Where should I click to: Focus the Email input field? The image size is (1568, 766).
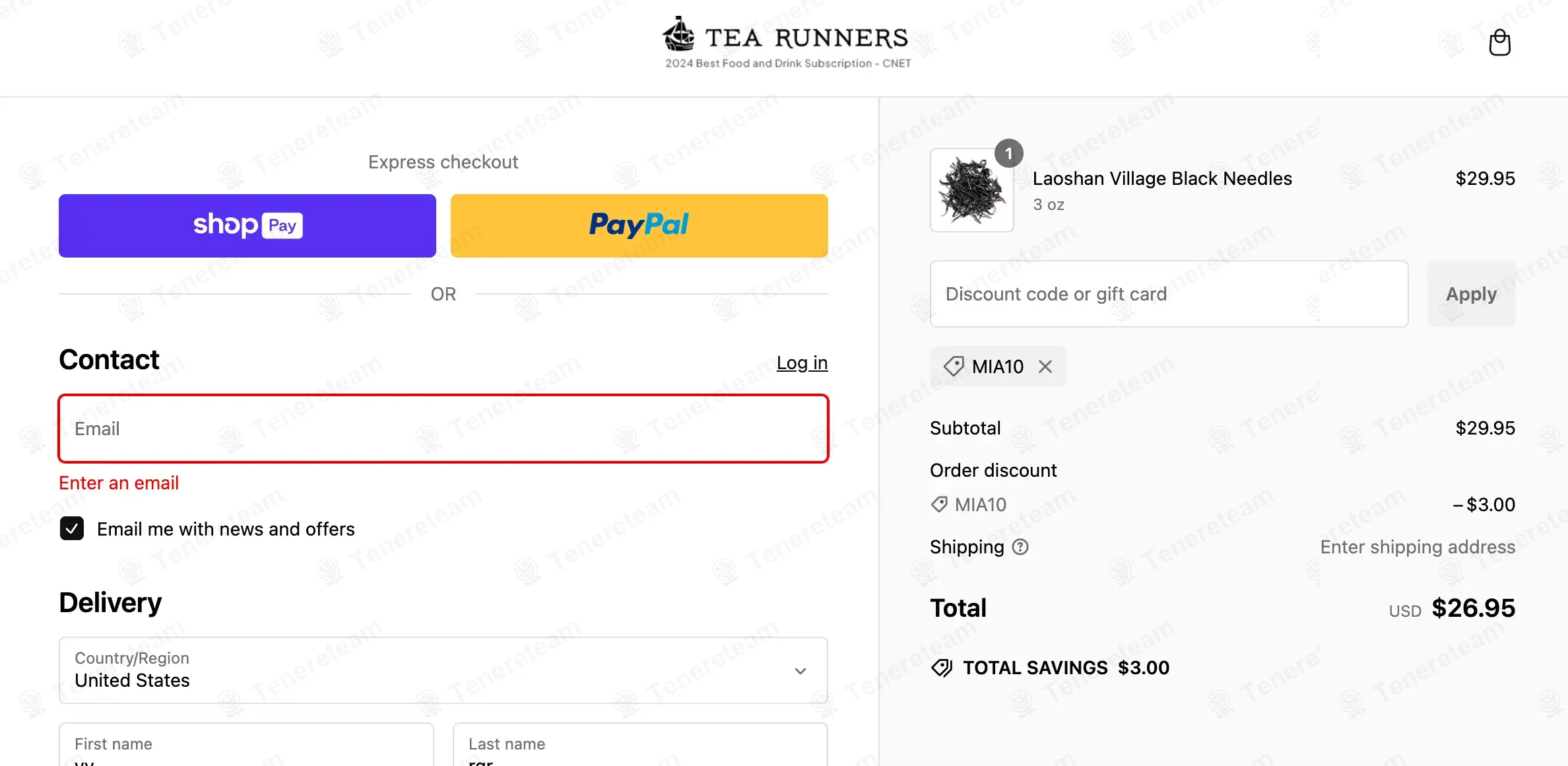click(x=443, y=429)
